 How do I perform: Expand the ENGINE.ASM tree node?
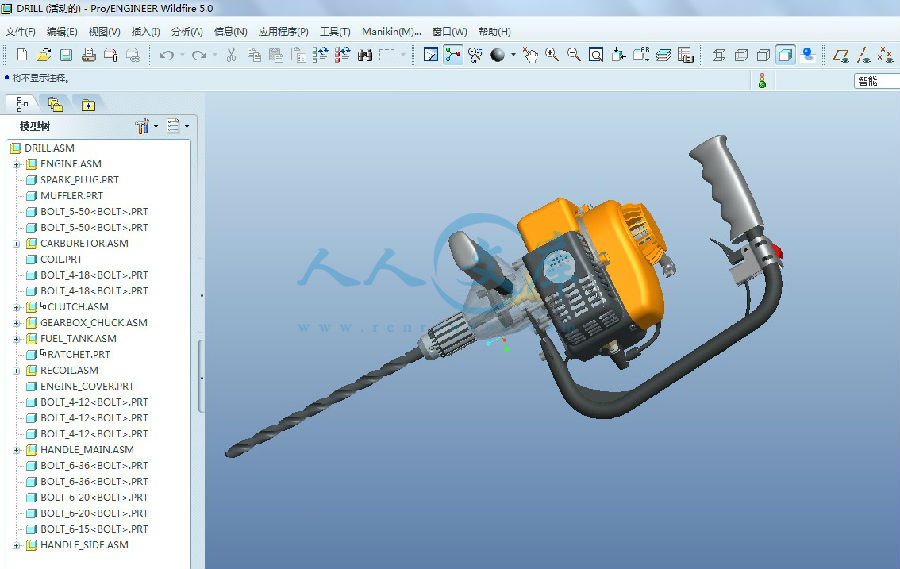[x=17, y=164]
